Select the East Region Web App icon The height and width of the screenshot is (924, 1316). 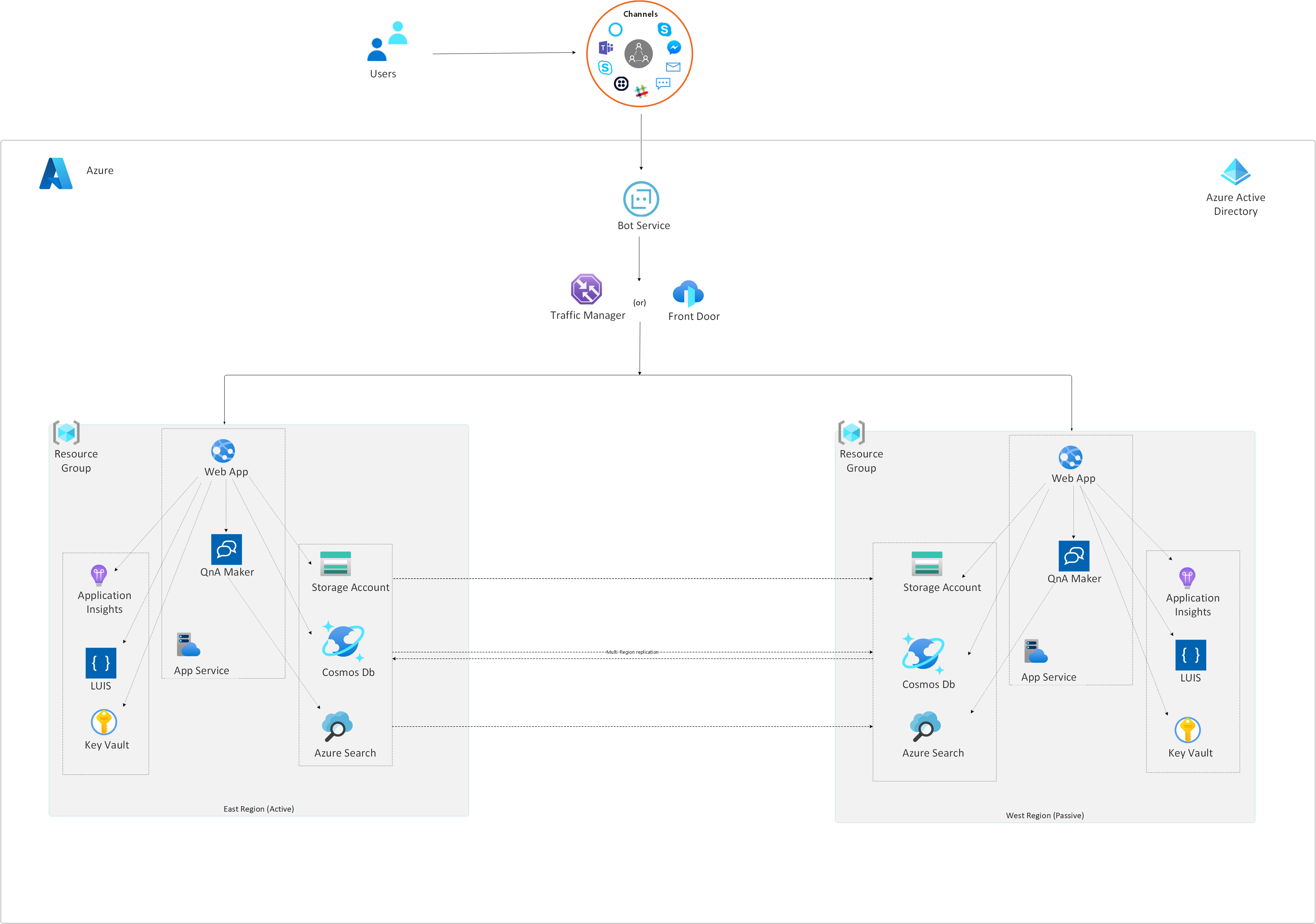223,451
